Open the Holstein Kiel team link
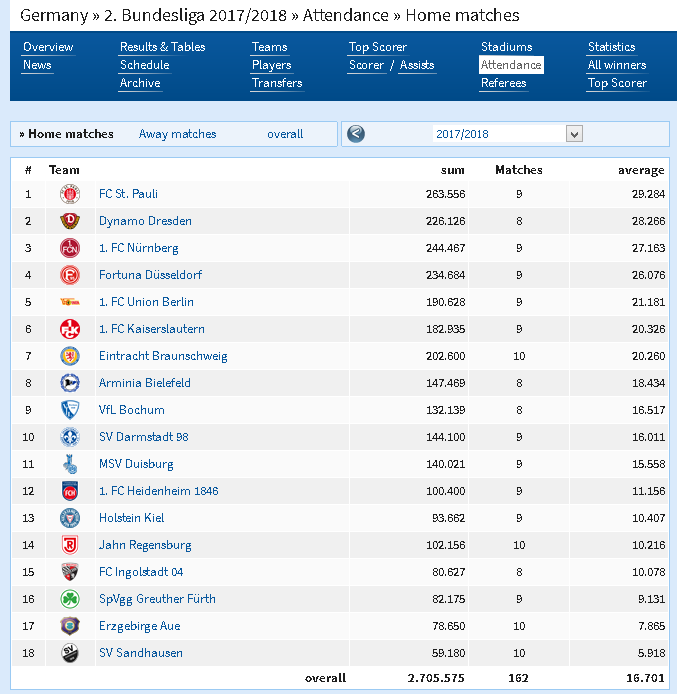This screenshot has width=677, height=694. 131,518
